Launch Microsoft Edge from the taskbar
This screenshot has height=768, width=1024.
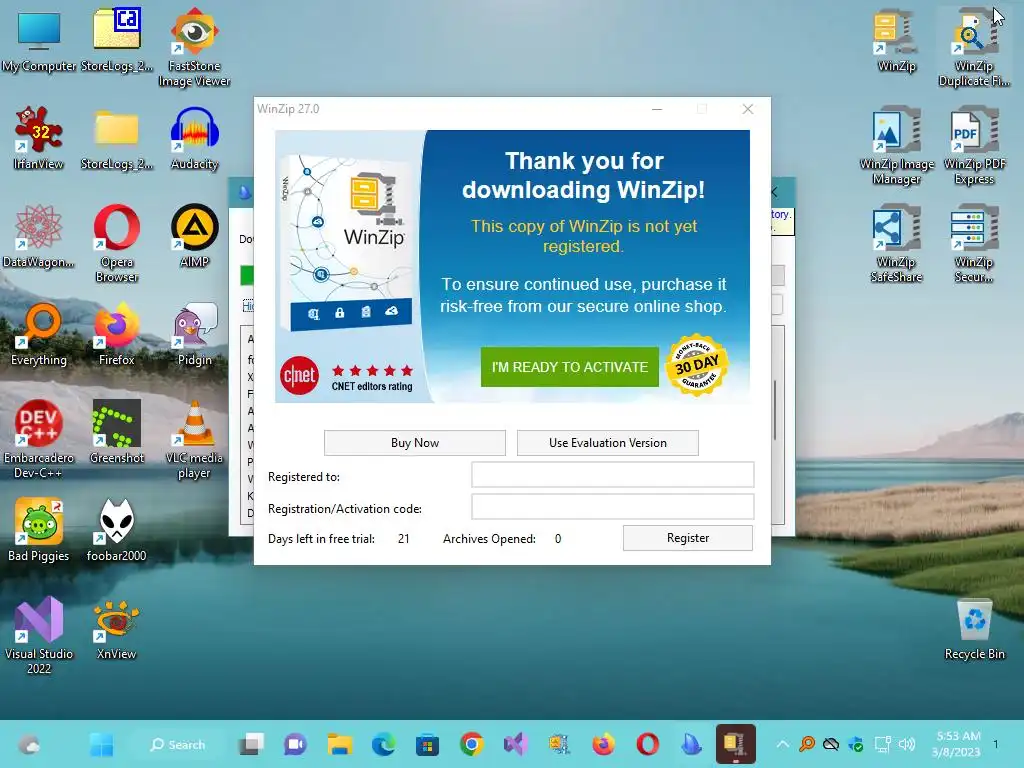(x=383, y=744)
